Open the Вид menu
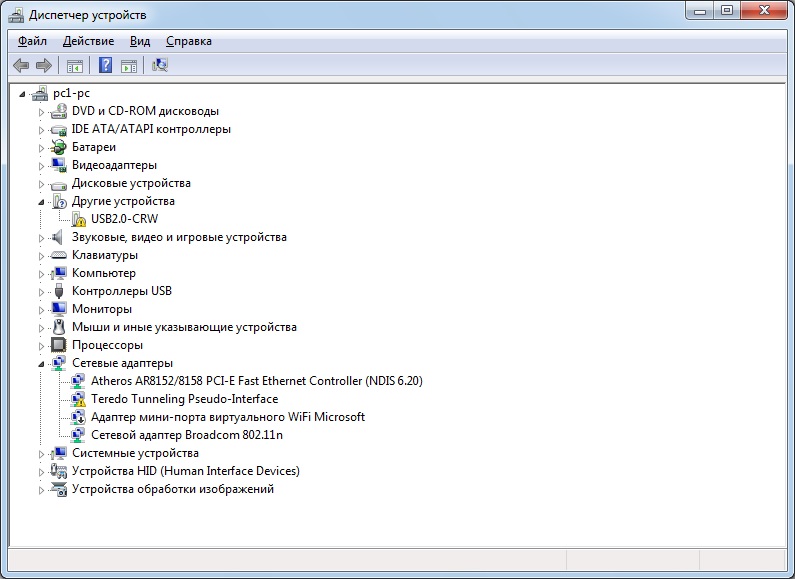 coord(140,41)
